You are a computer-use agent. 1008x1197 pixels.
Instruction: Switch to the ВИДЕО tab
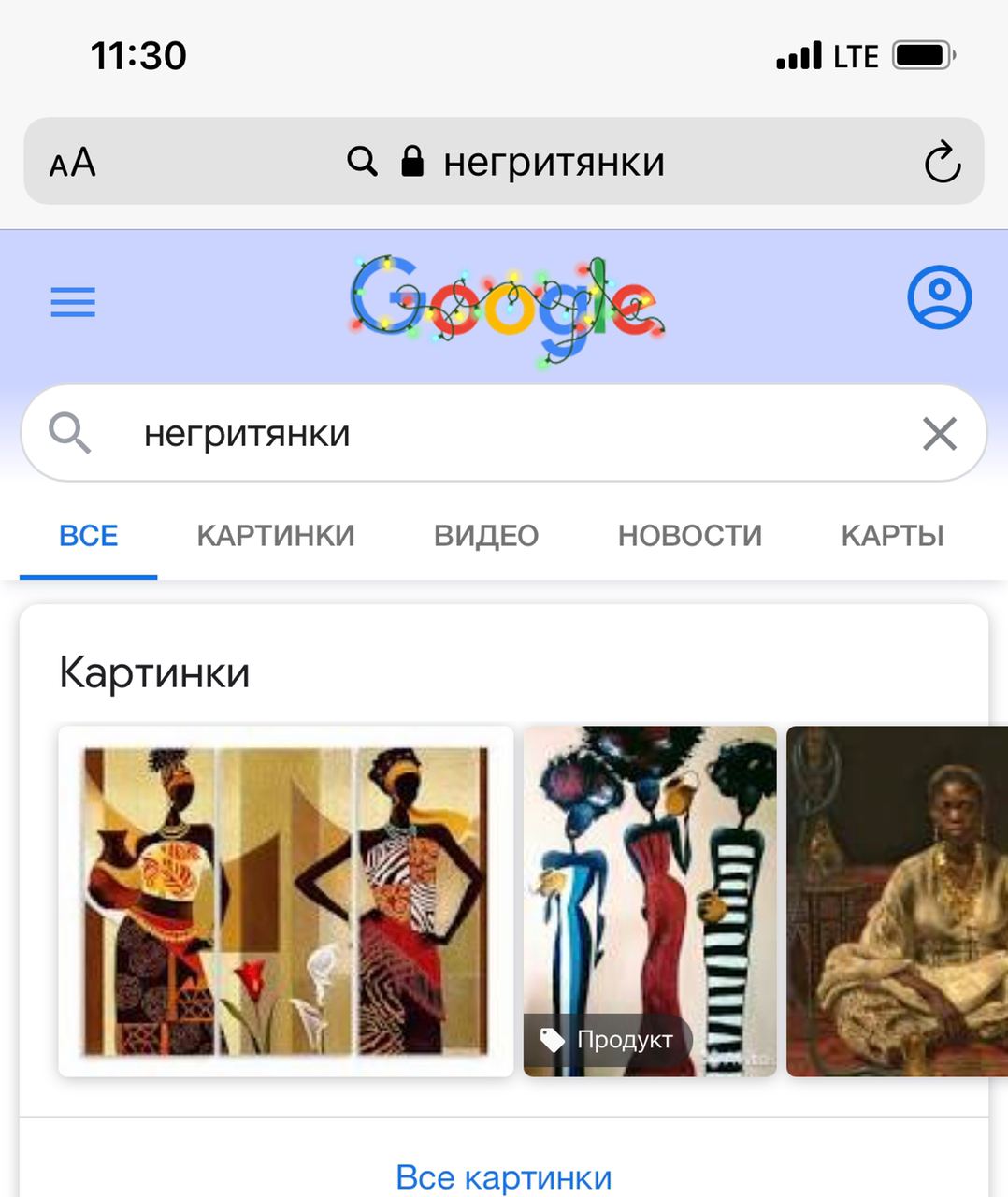click(486, 536)
